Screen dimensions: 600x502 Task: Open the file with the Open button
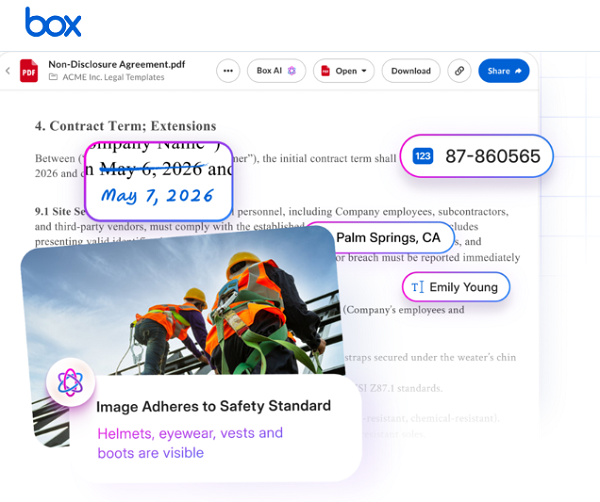pyautogui.click(x=344, y=71)
